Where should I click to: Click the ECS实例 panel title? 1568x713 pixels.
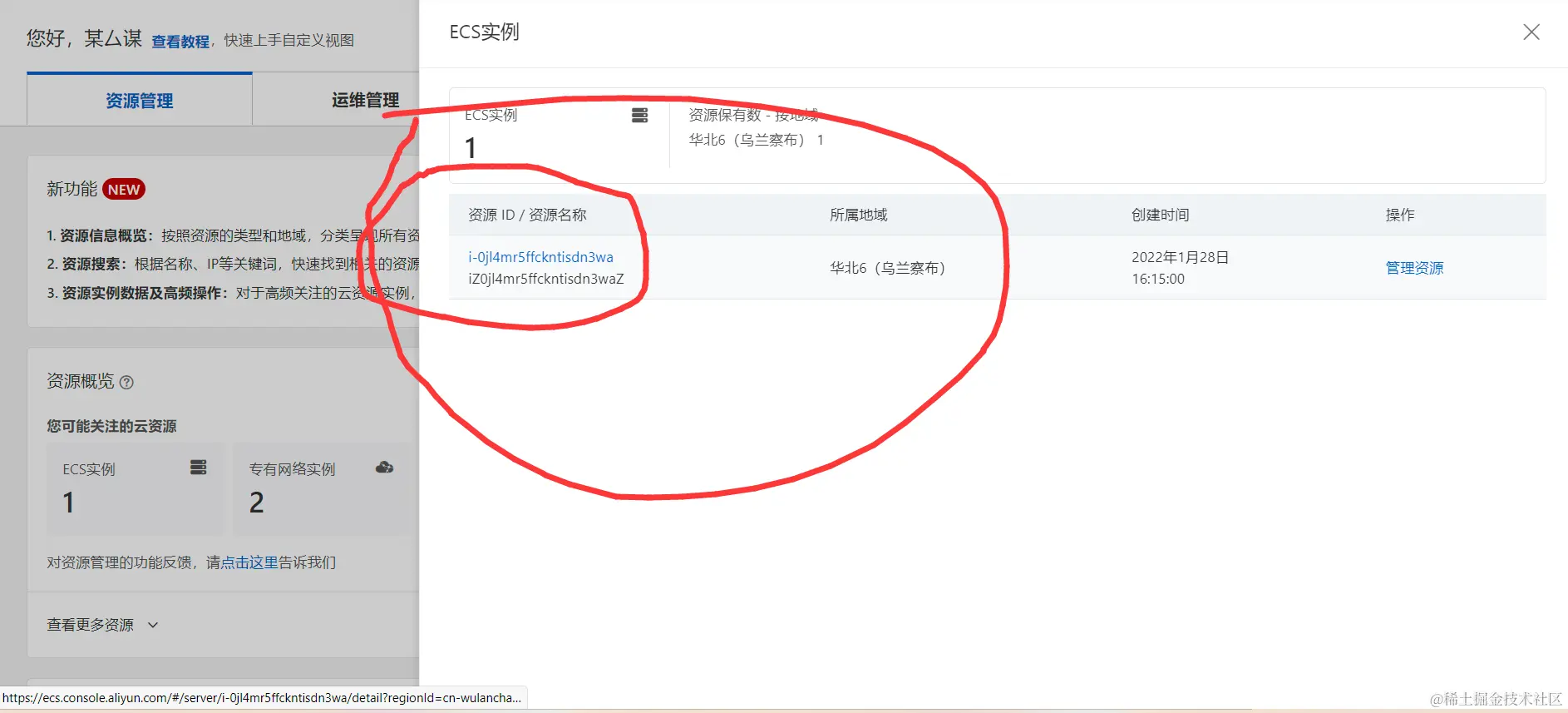point(484,32)
